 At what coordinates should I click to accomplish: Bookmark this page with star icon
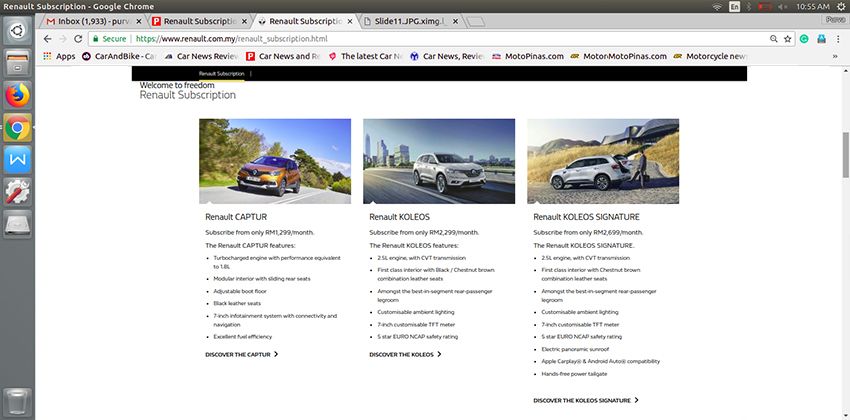[787, 39]
